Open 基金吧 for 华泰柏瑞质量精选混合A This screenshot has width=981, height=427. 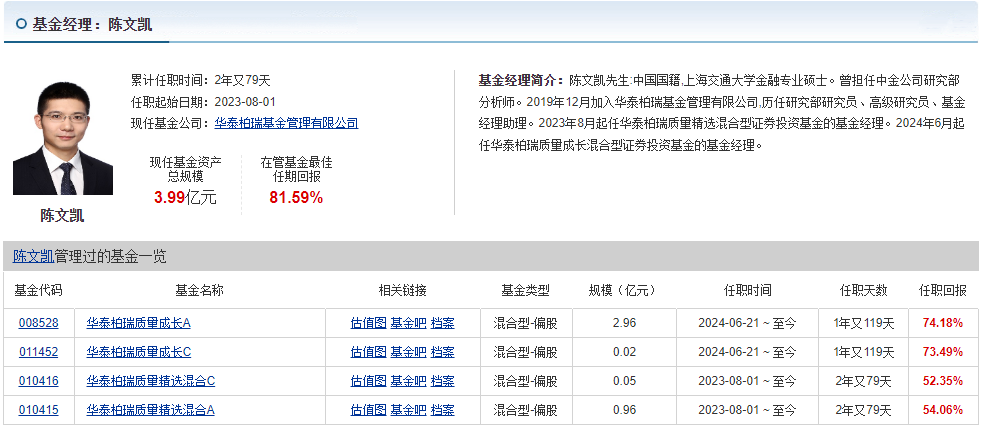409,410
